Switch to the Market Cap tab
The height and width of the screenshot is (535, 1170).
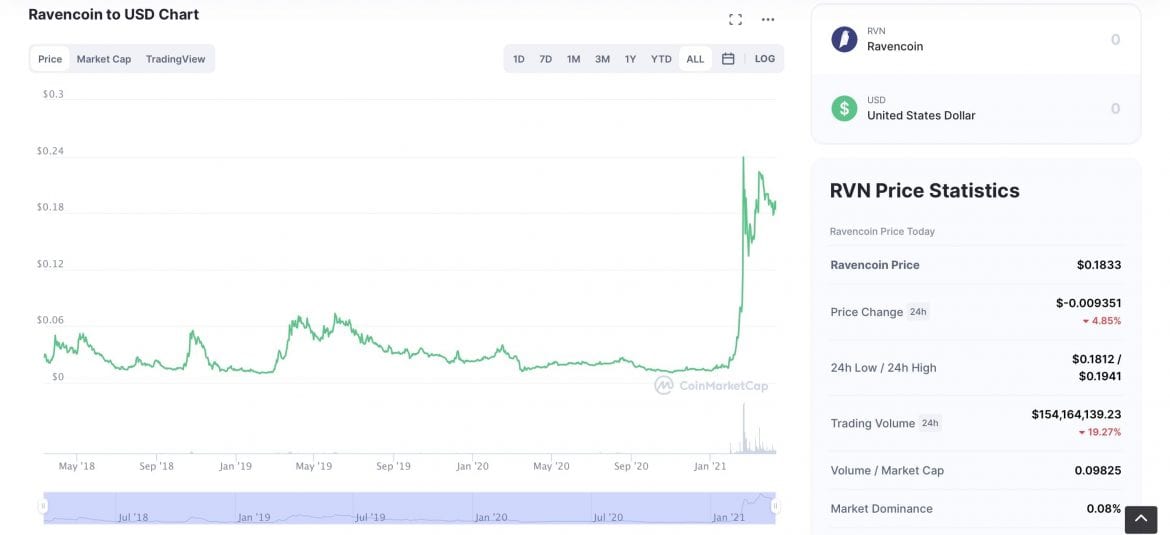point(104,59)
